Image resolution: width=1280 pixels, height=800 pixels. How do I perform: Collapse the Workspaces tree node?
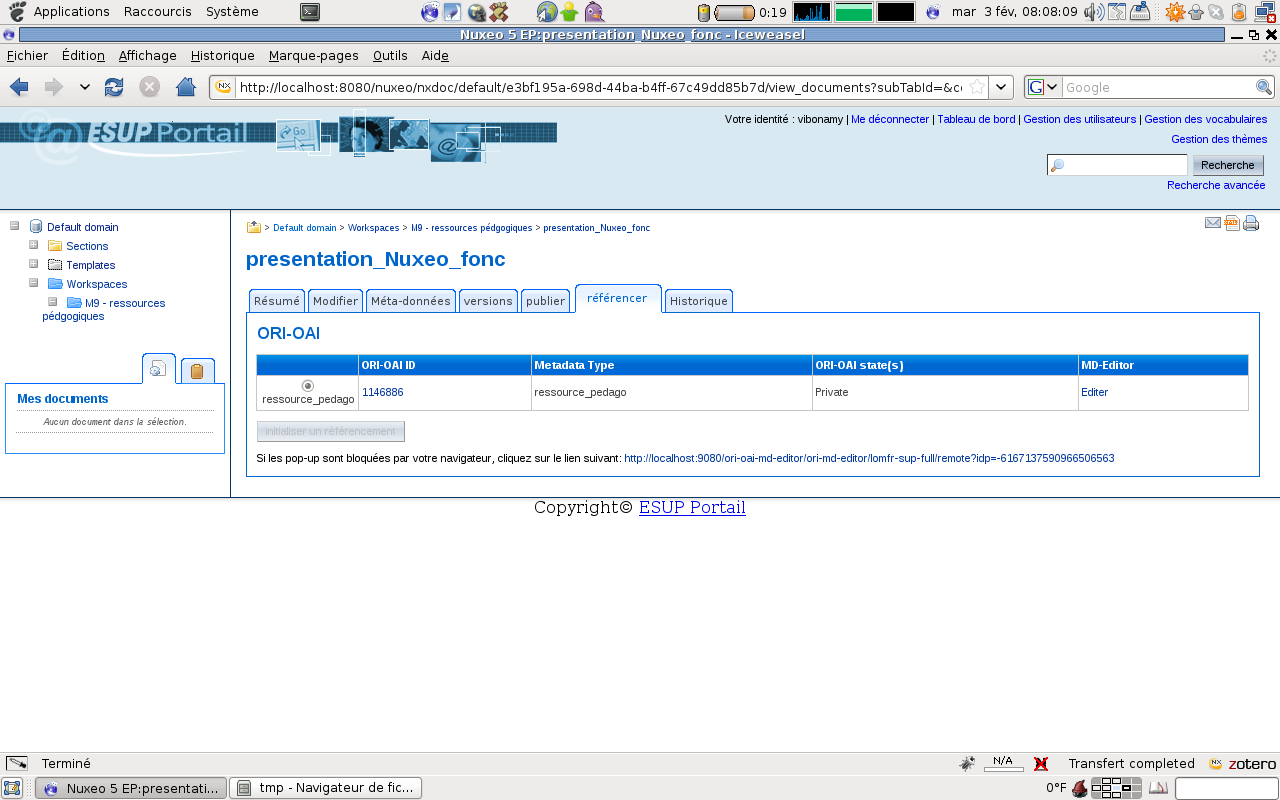[34, 283]
